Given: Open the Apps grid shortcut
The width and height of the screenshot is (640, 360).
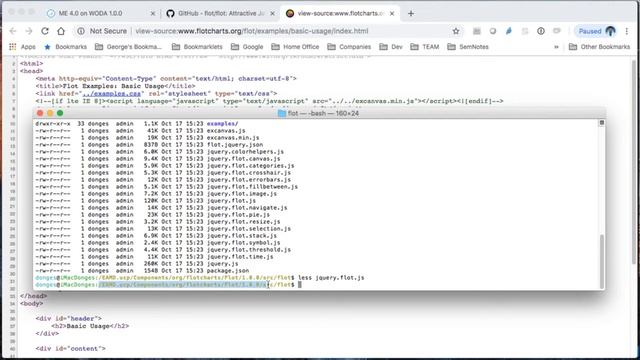Looking at the screenshot, I should click(22, 47).
